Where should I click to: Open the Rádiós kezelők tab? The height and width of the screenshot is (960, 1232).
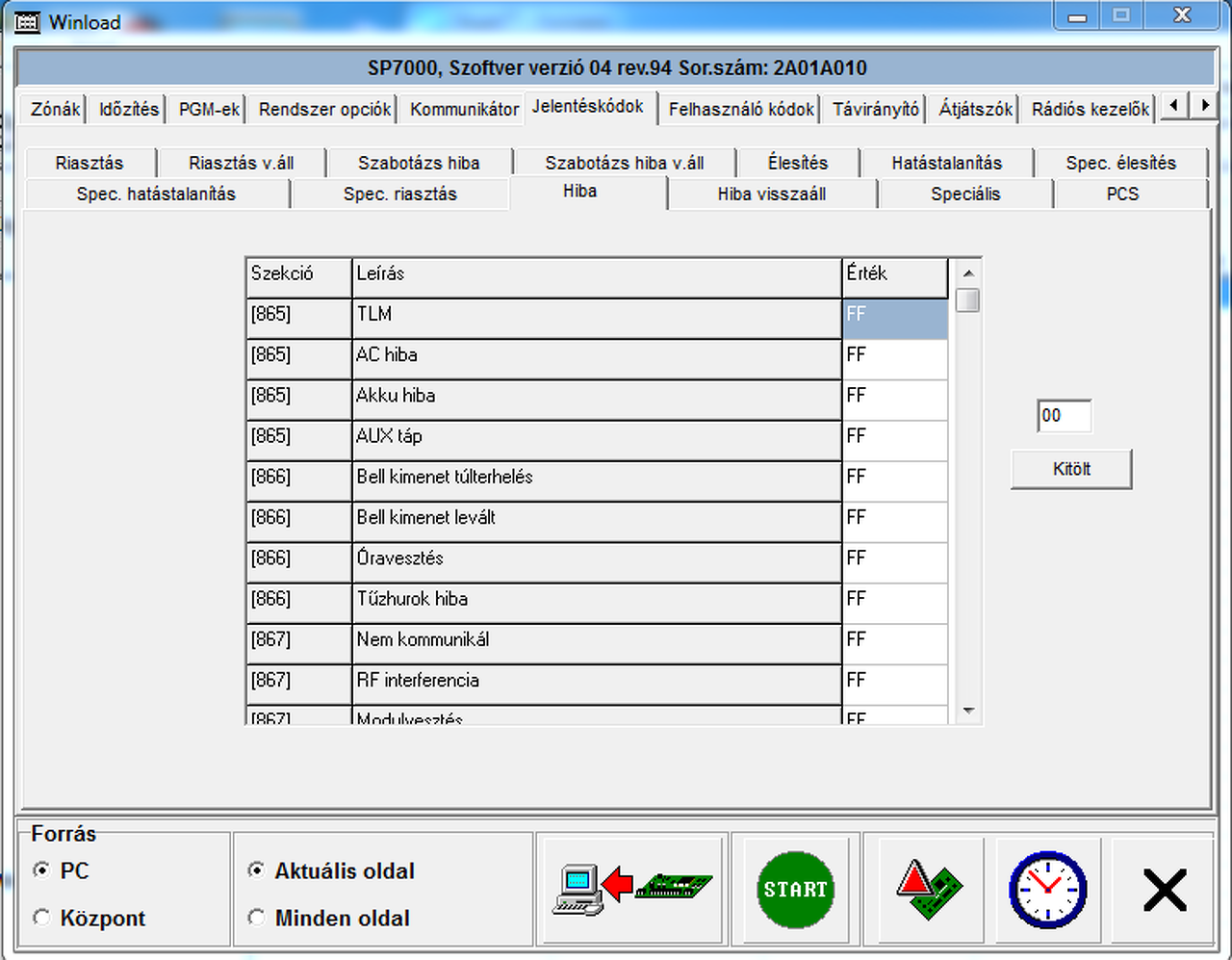click(x=1091, y=109)
